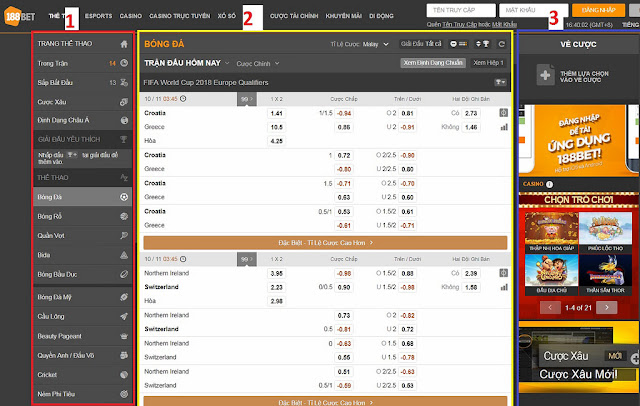Image resolution: width=640 pixels, height=406 pixels.
Task: Click the plus icon in Vé Cược panel
Action: coord(545,75)
